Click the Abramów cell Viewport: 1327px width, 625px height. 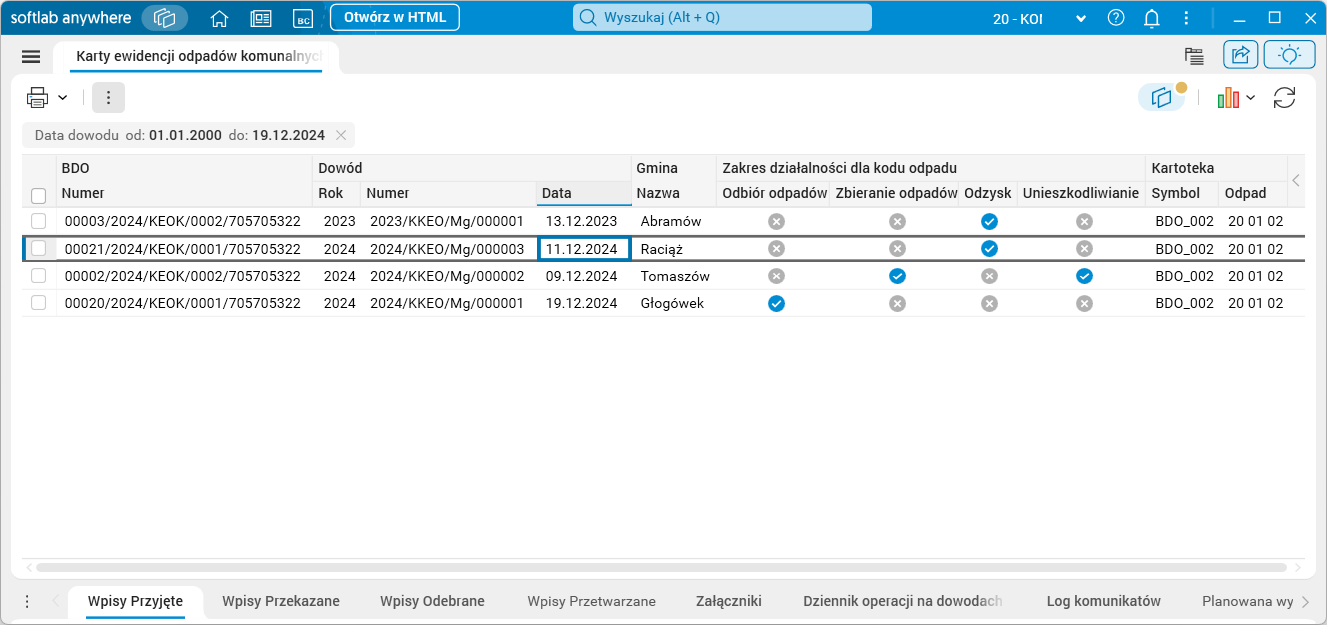click(x=671, y=221)
